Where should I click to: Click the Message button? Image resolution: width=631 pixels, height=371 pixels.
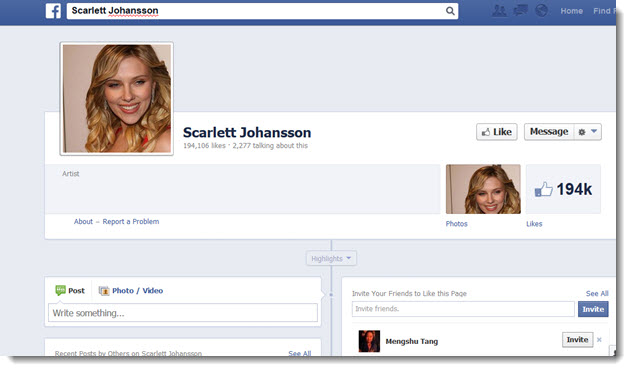[x=549, y=132]
